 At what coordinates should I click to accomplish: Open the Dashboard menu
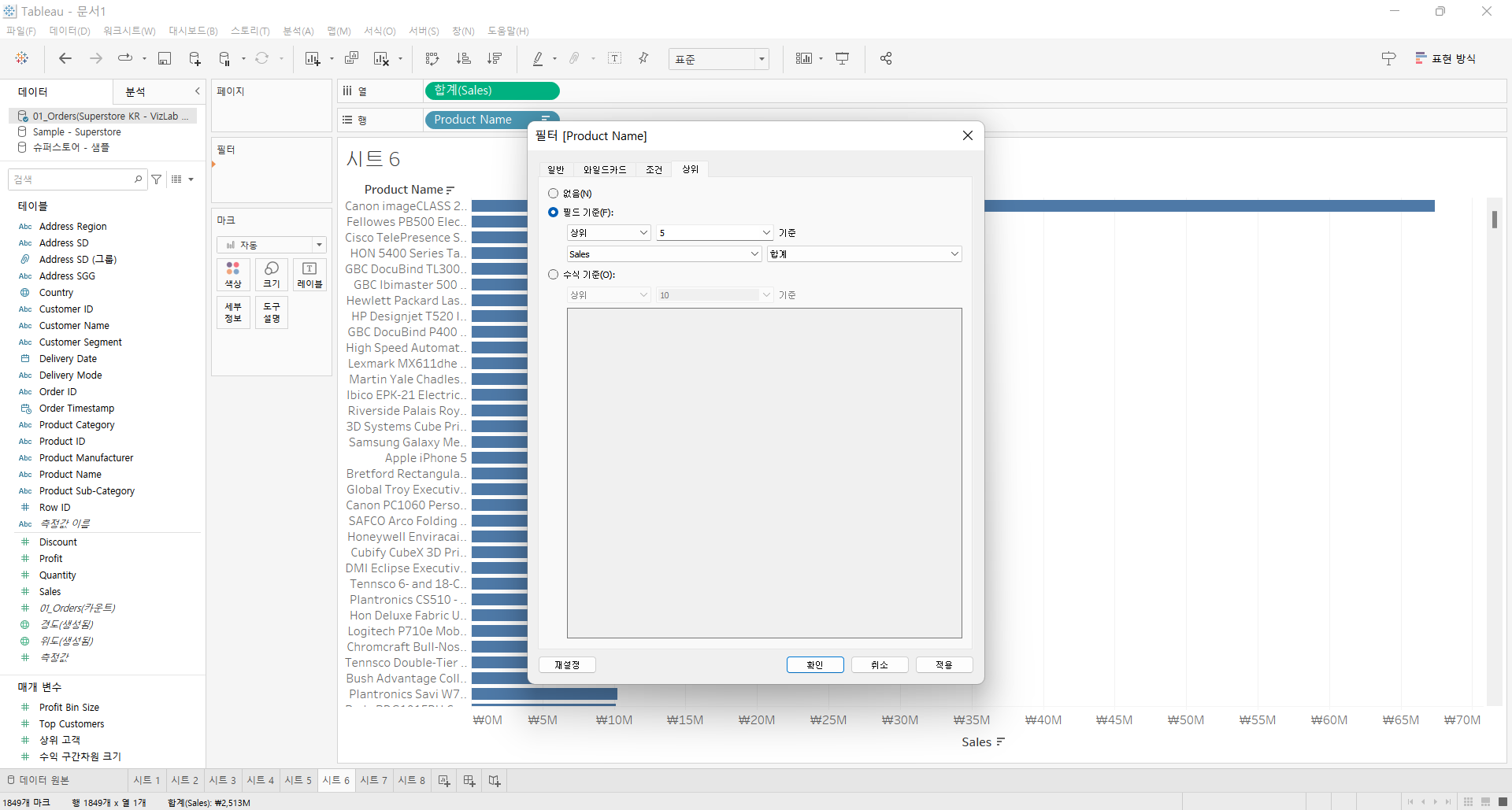click(x=193, y=31)
